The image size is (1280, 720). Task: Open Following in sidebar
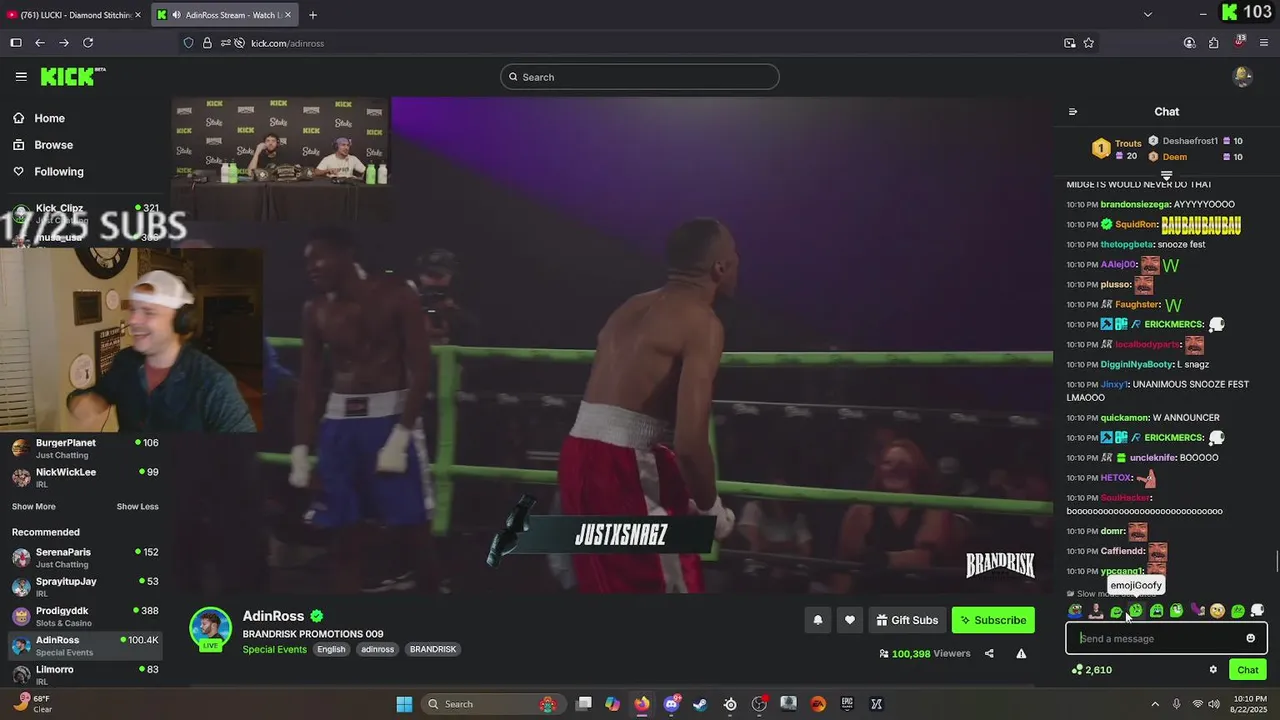(48, 172)
